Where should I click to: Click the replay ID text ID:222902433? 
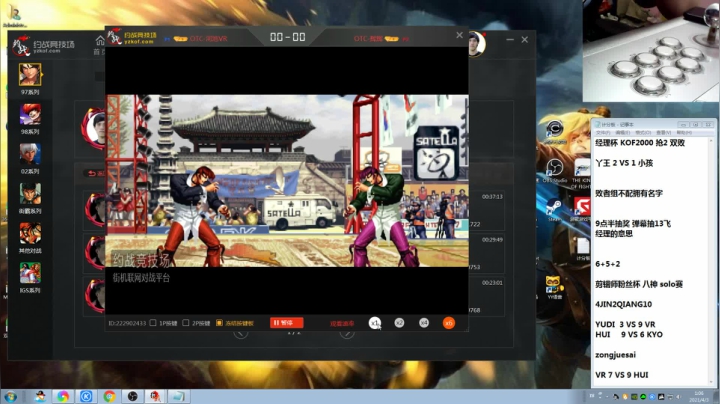pyautogui.click(x=127, y=323)
